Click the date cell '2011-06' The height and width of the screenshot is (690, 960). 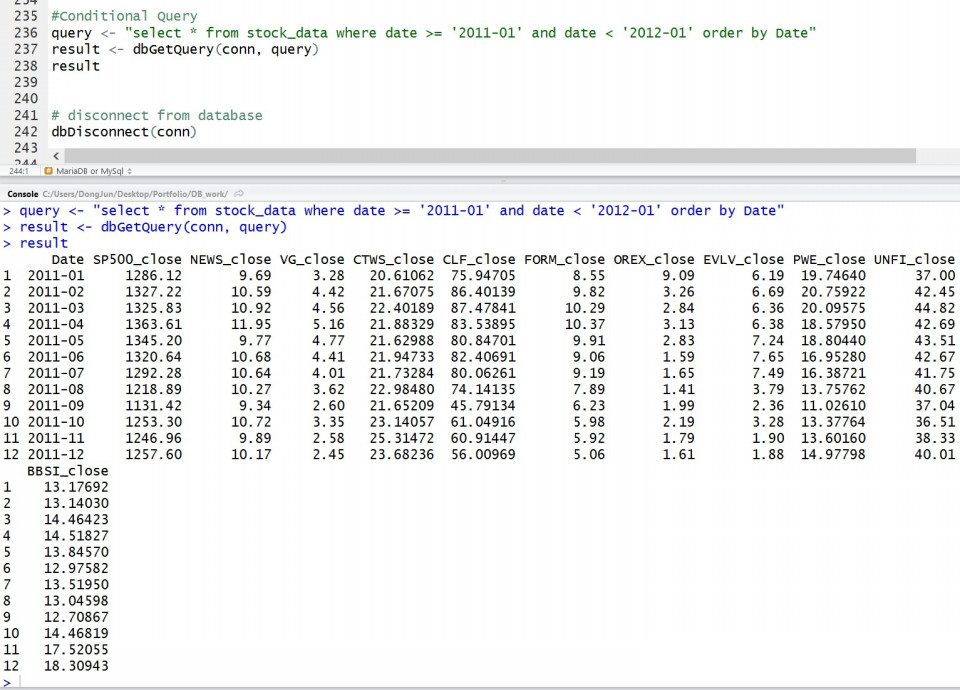tap(56, 357)
